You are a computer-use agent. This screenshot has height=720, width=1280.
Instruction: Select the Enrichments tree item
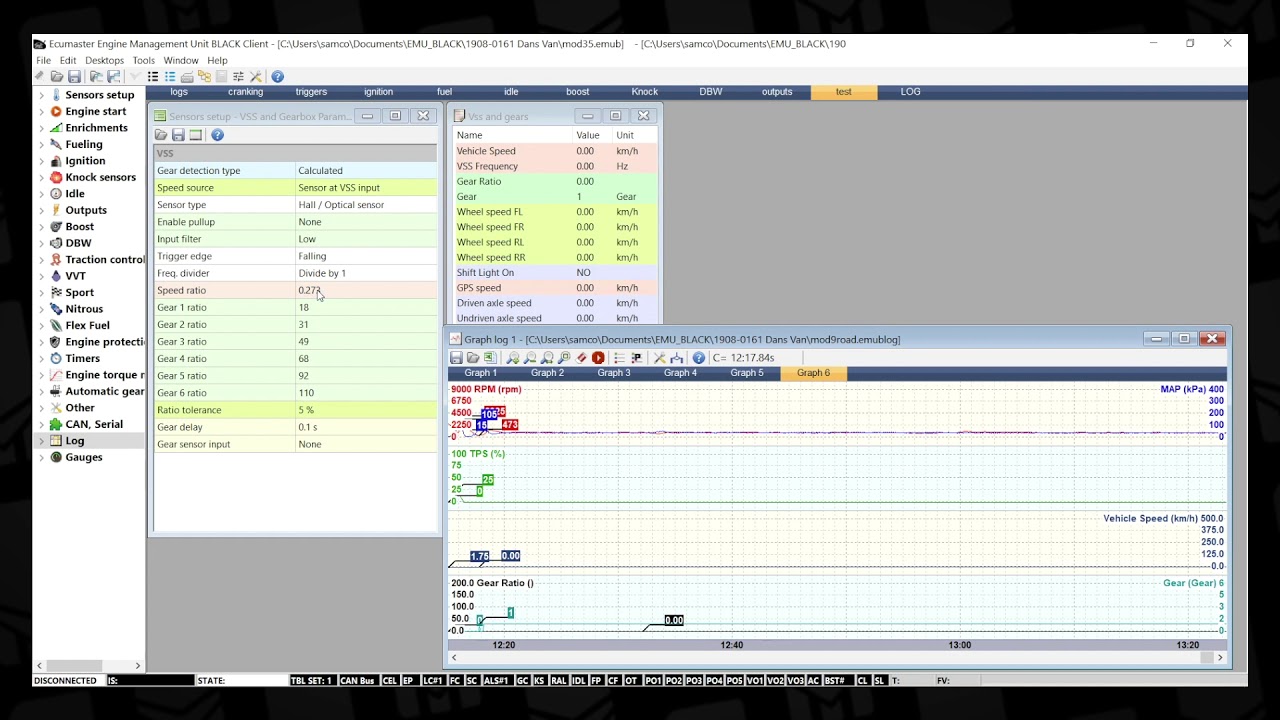[x=97, y=128]
